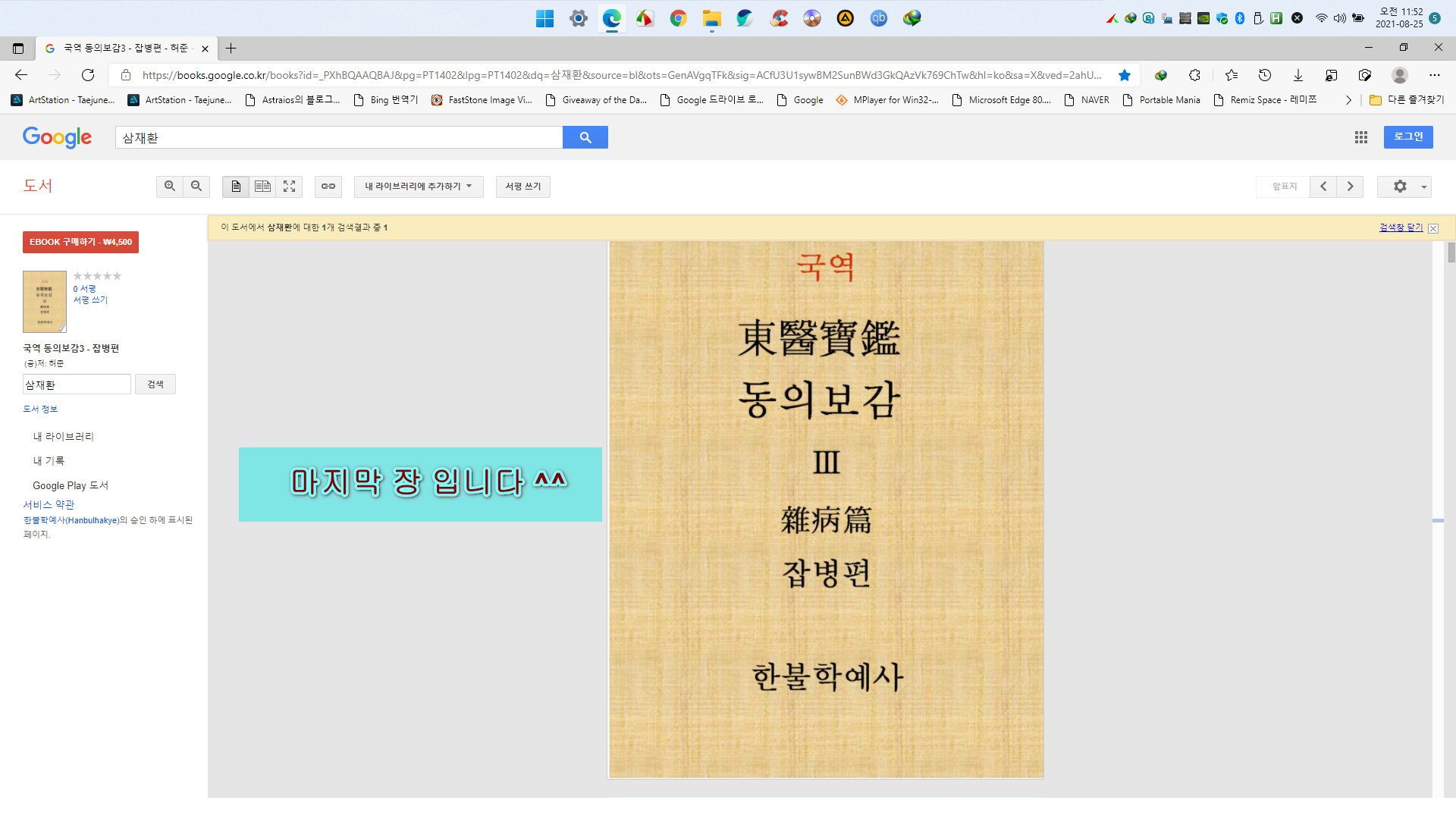The width and height of the screenshot is (1456, 819).
Task: Click the 도서 heading link
Action: [38, 186]
